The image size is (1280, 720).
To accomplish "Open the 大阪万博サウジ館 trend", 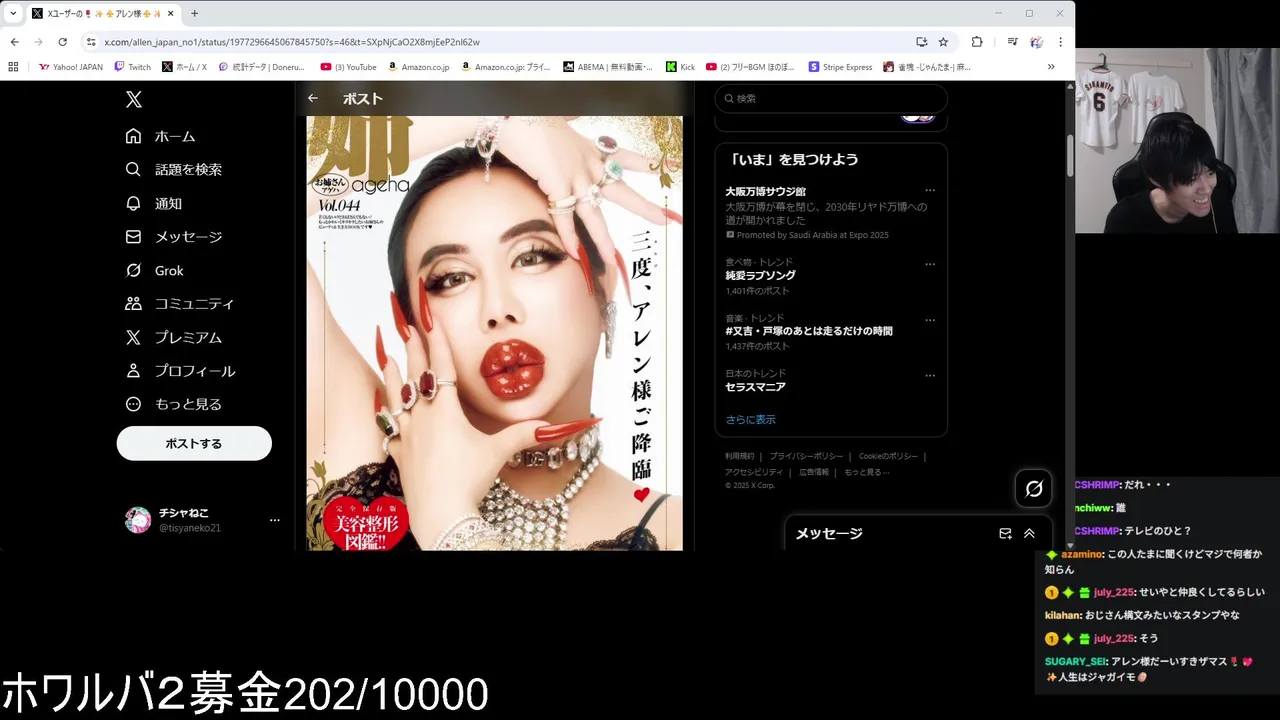I will 765,191.
